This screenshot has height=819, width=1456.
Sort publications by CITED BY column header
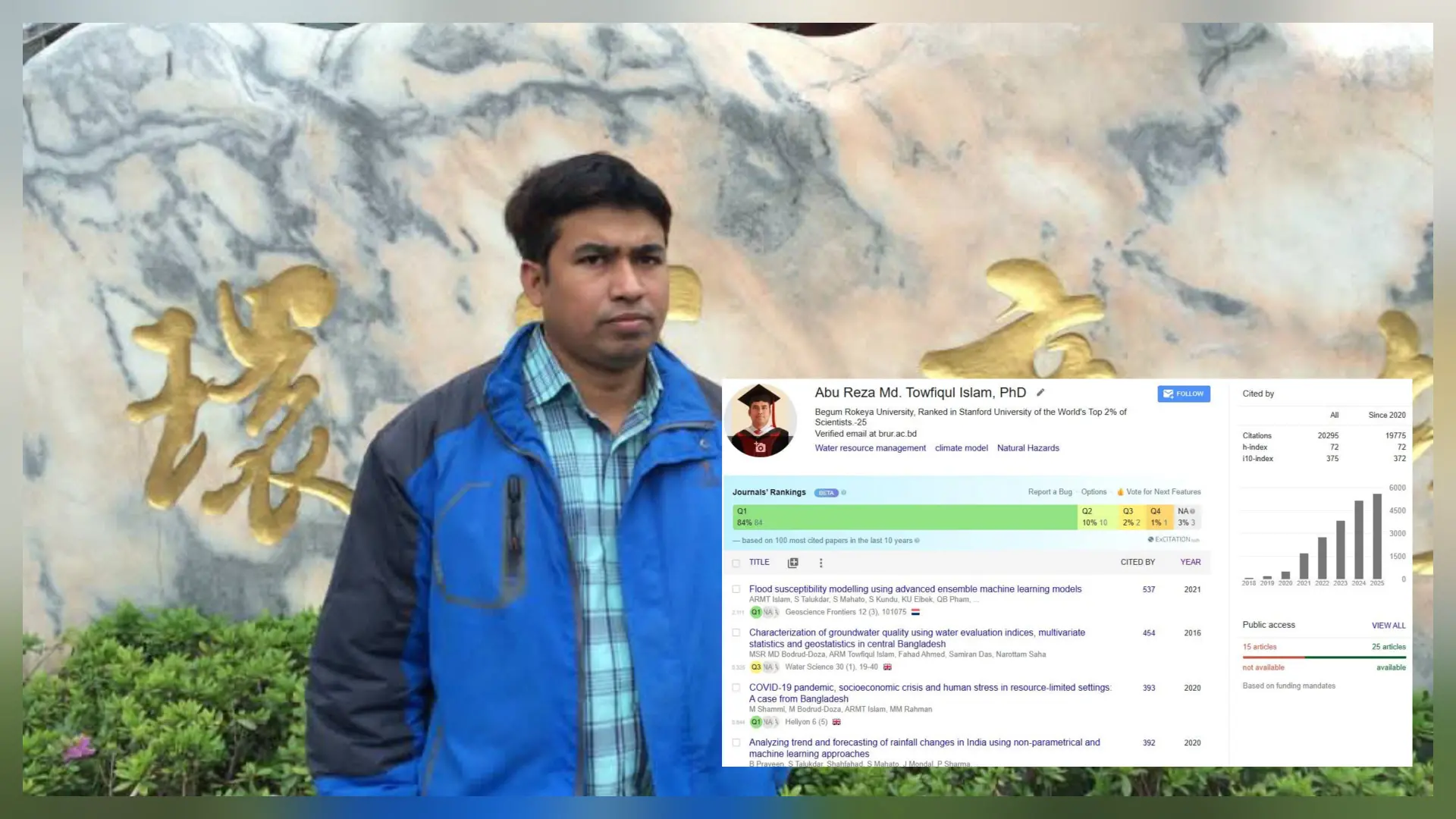coord(1137,562)
